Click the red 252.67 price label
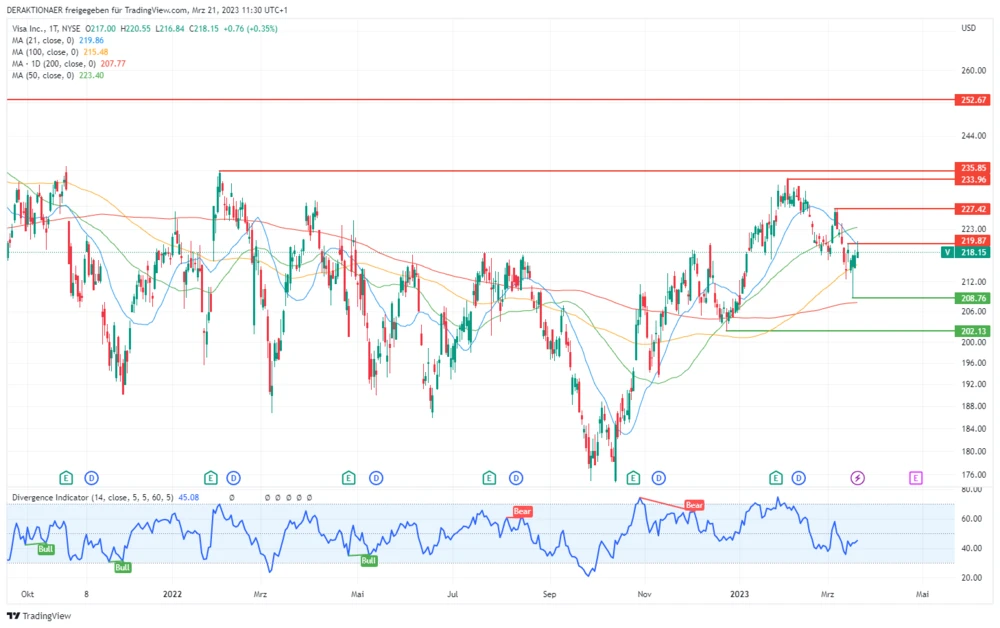The height and width of the screenshot is (628, 1000). (x=972, y=100)
